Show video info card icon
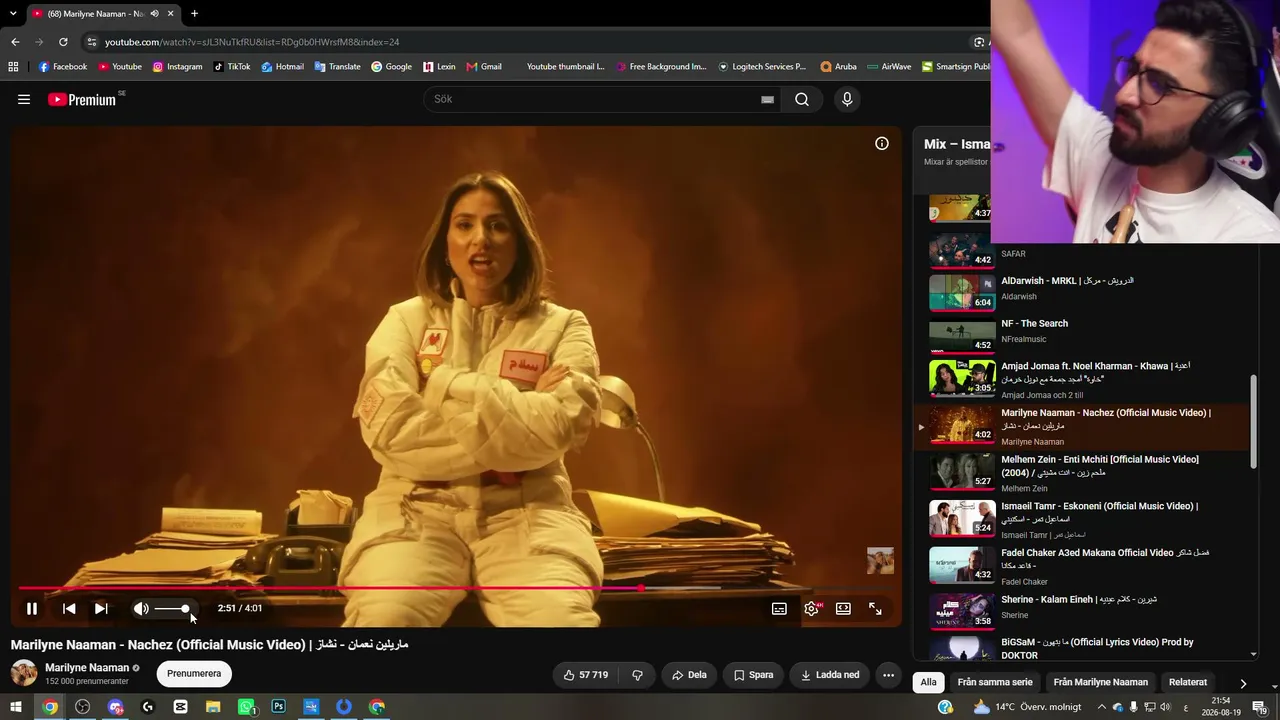The height and width of the screenshot is (720, 1280). click(882, 143)
